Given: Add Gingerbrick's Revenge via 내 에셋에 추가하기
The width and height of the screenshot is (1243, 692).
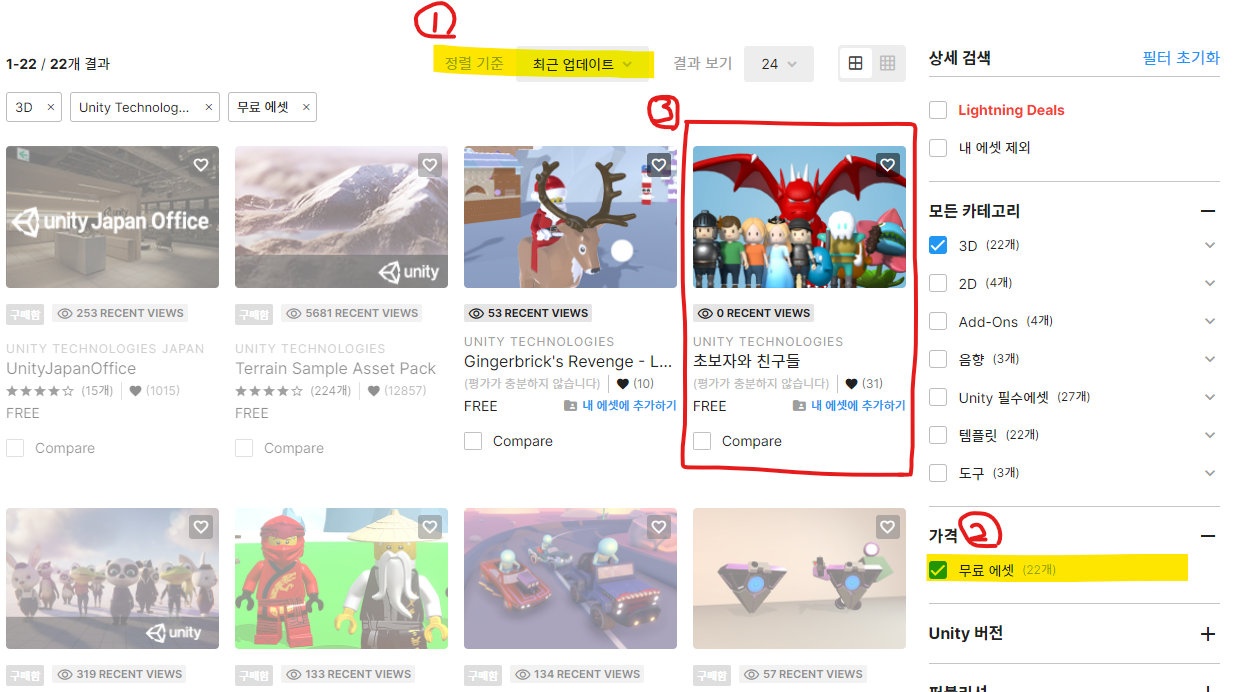Looking at the screenshot, I should pos(629,406).
